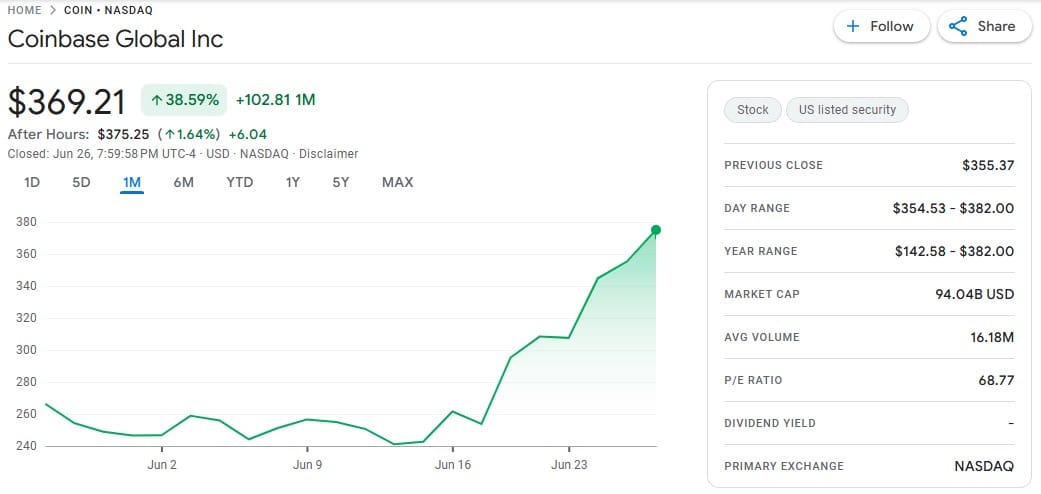This screenshot has height=494, width=1041.
Task: Click the PREVIOUS CLOSE label
Action: coord(773,165)
